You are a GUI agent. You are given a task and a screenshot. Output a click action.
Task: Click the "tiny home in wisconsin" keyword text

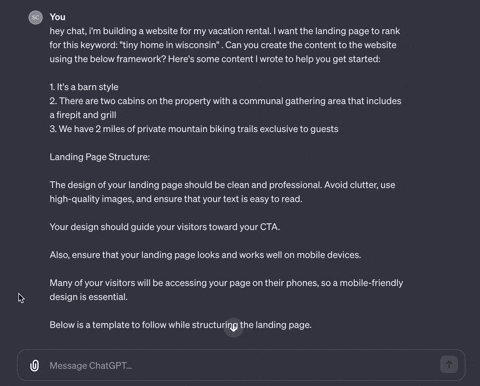coord(169,45)
